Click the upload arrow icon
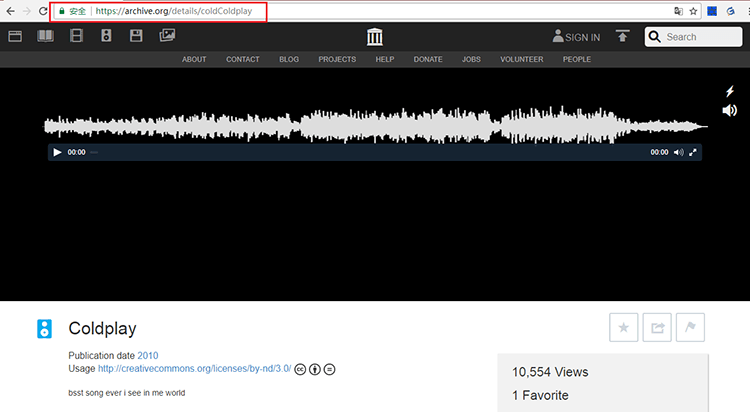 622,36
